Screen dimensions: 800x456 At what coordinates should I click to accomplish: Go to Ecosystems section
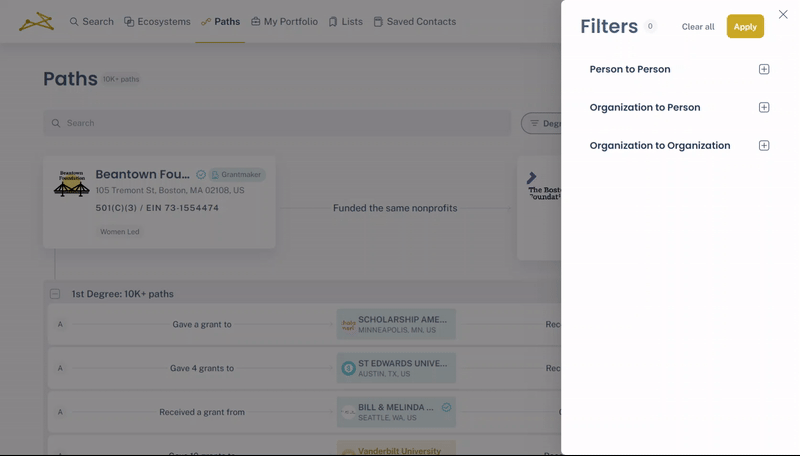click(157, 21)
